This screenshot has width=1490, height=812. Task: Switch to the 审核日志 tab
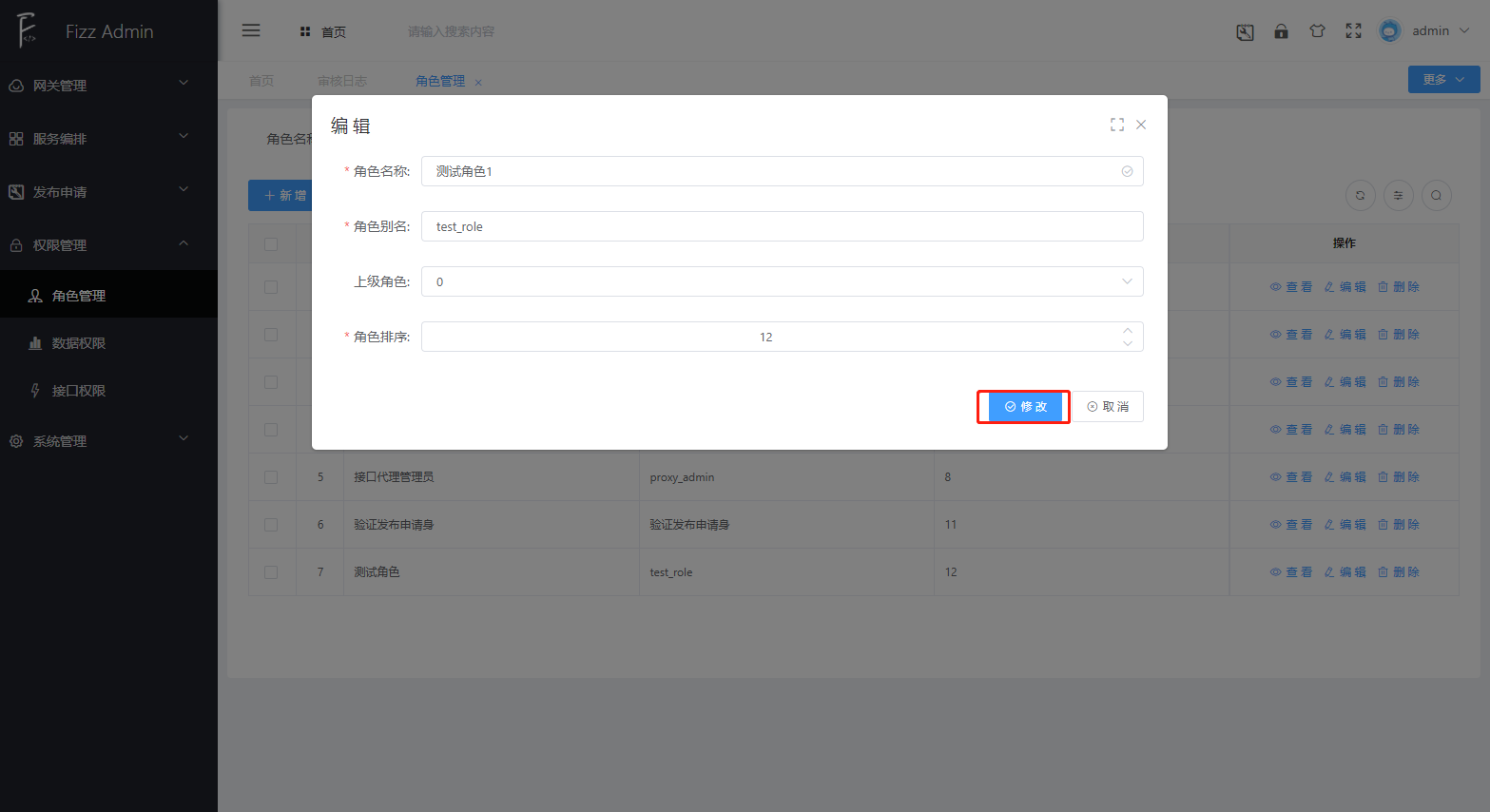(342, 81)
